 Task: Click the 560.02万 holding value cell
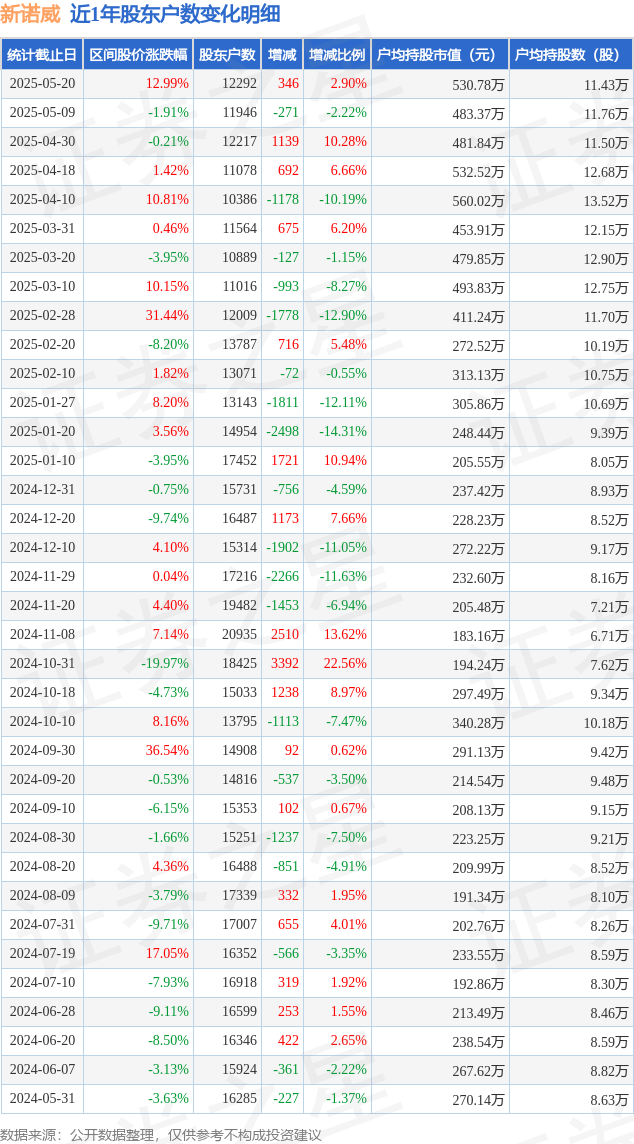(x=478, y=200)
